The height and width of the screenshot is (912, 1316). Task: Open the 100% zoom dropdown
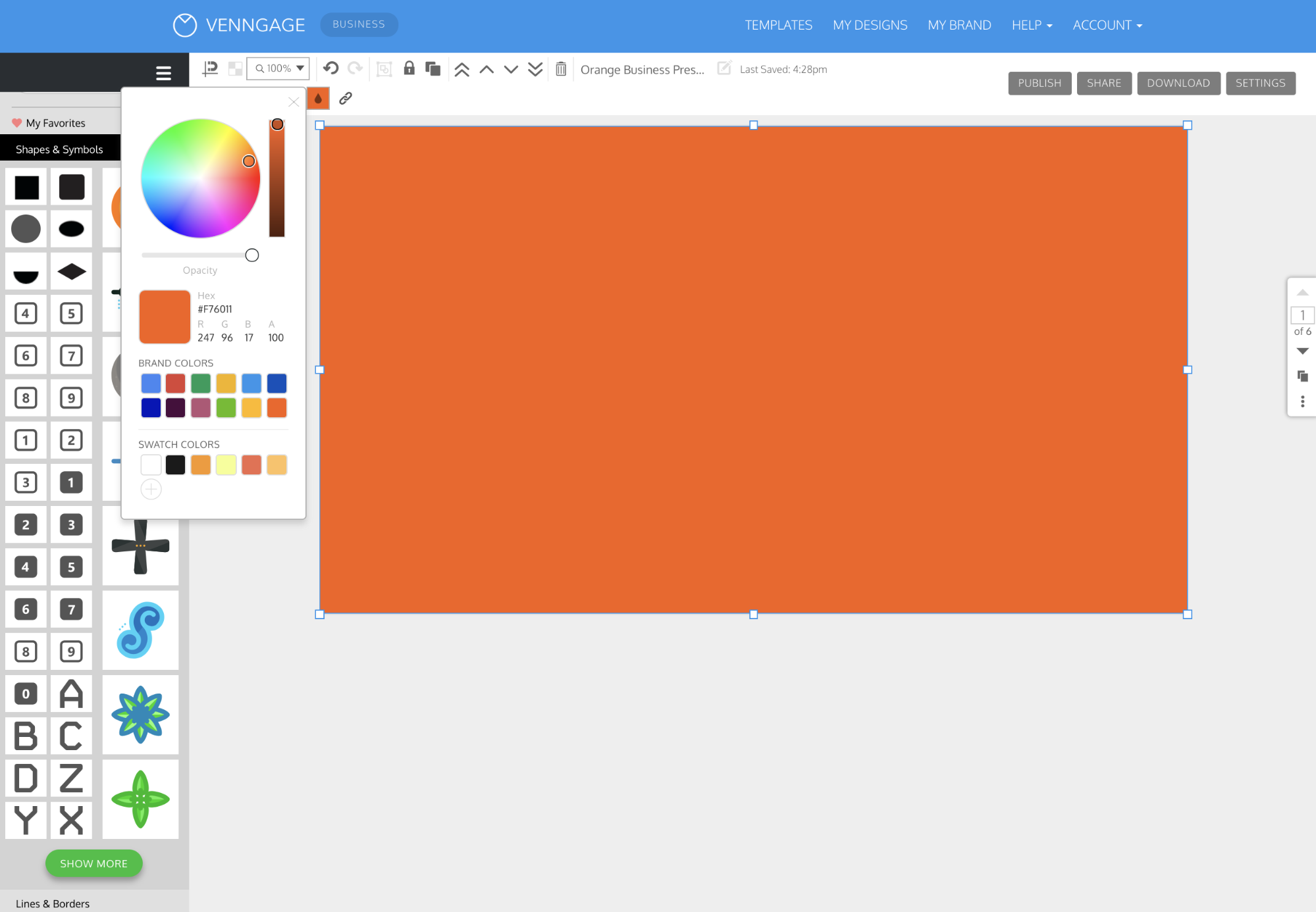coord(278,68)
